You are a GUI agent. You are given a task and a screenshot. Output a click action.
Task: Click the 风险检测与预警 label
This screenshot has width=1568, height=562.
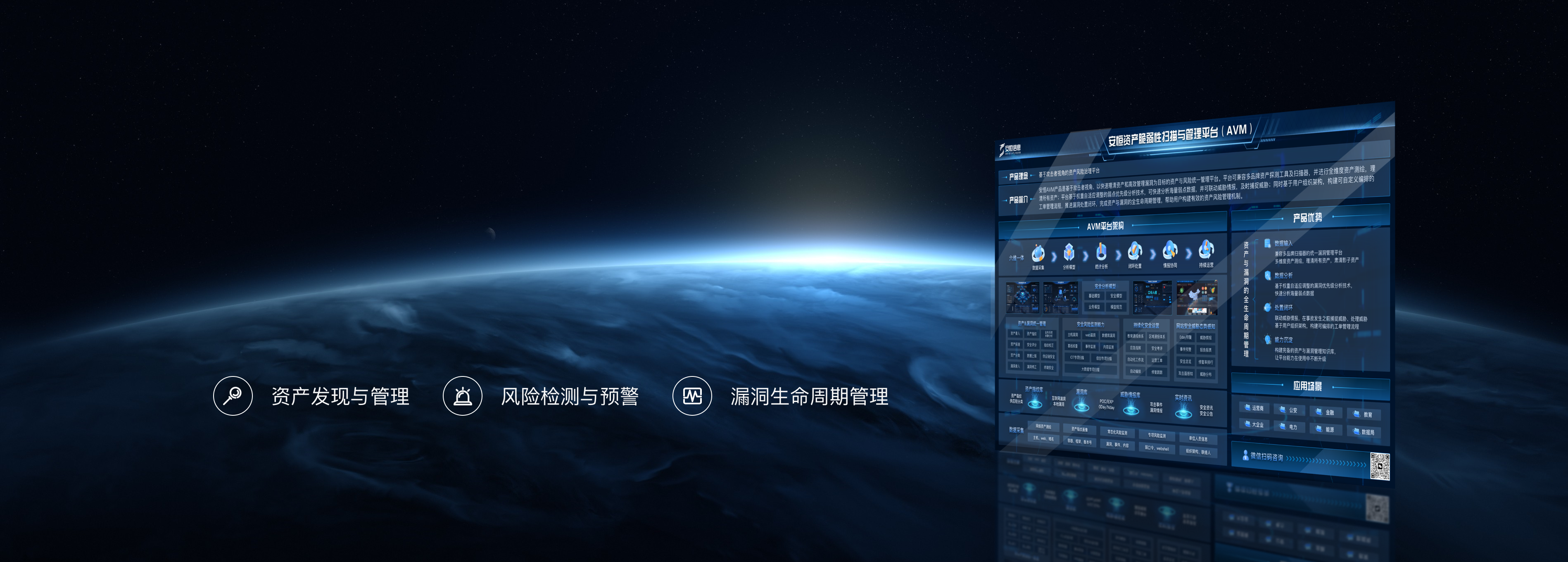(570, 396)
